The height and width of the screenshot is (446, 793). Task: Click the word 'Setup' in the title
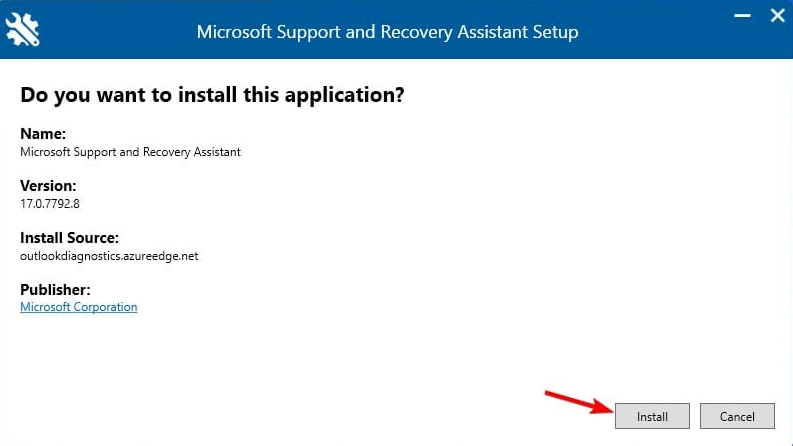pos(555,32)
